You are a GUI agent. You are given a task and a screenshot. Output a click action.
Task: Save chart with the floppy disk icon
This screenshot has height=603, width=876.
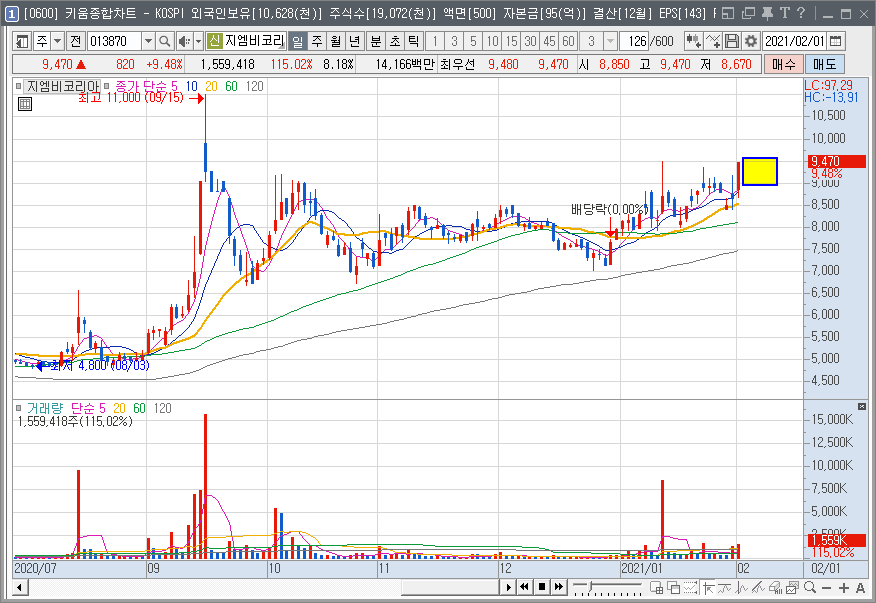point(732,41)
